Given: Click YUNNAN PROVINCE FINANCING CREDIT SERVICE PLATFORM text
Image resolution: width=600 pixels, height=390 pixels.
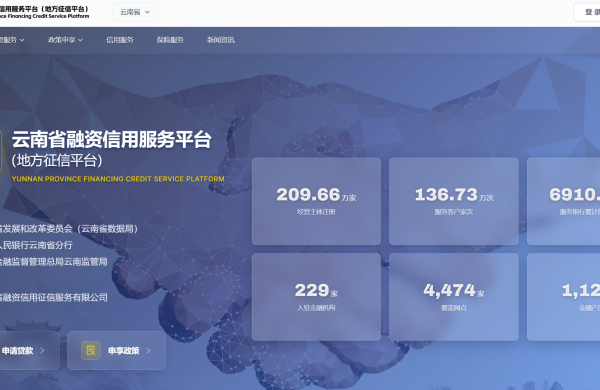Looking at the screenshot, I should coord(118,179).
